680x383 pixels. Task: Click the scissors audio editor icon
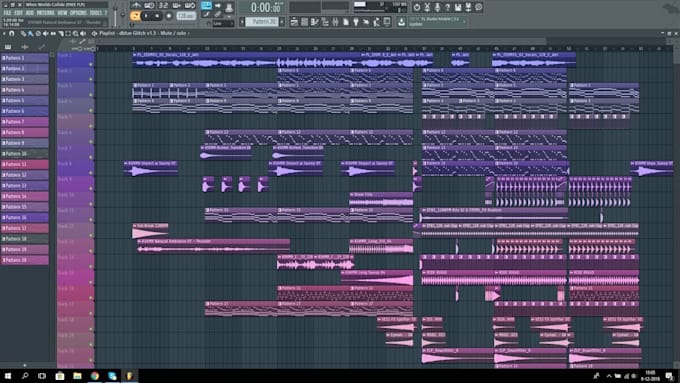pyautogui.click(x=427, y=7)
